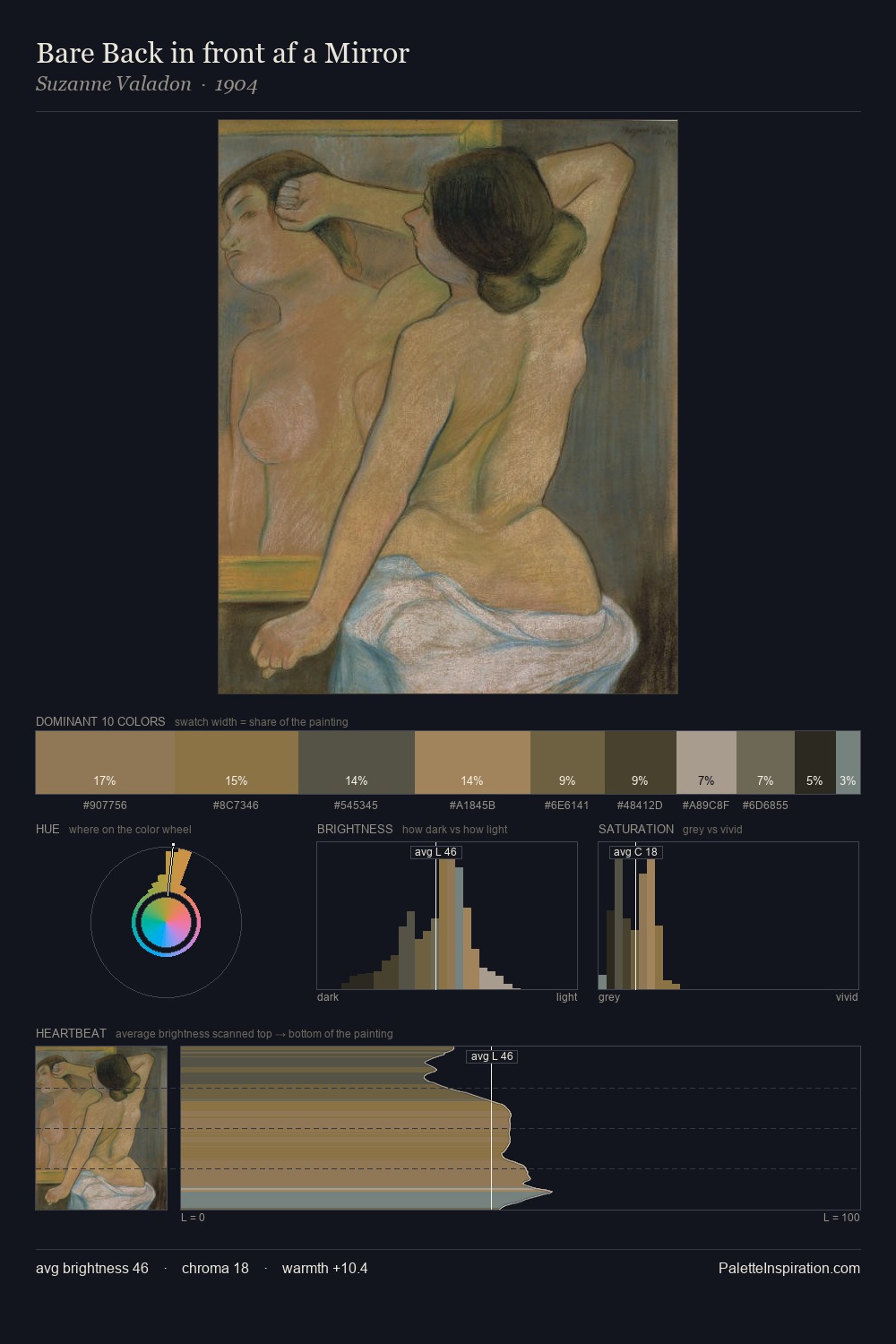Select the second 7% swatch #6D6855
Image resolution: width=896 pixels, height=1344 pixels.
(765, 762)
